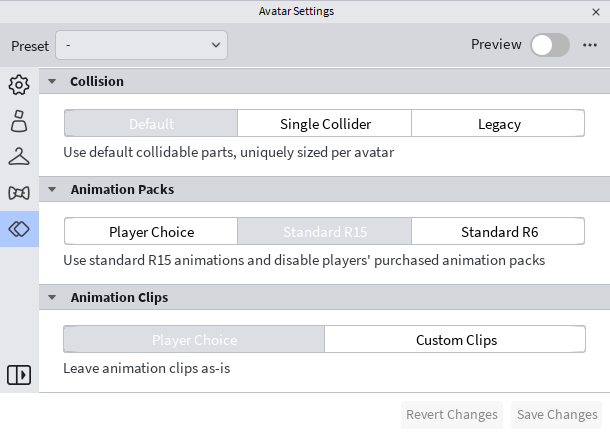
Task: Open the three-dot more options menu
Action: click(590, 45)
